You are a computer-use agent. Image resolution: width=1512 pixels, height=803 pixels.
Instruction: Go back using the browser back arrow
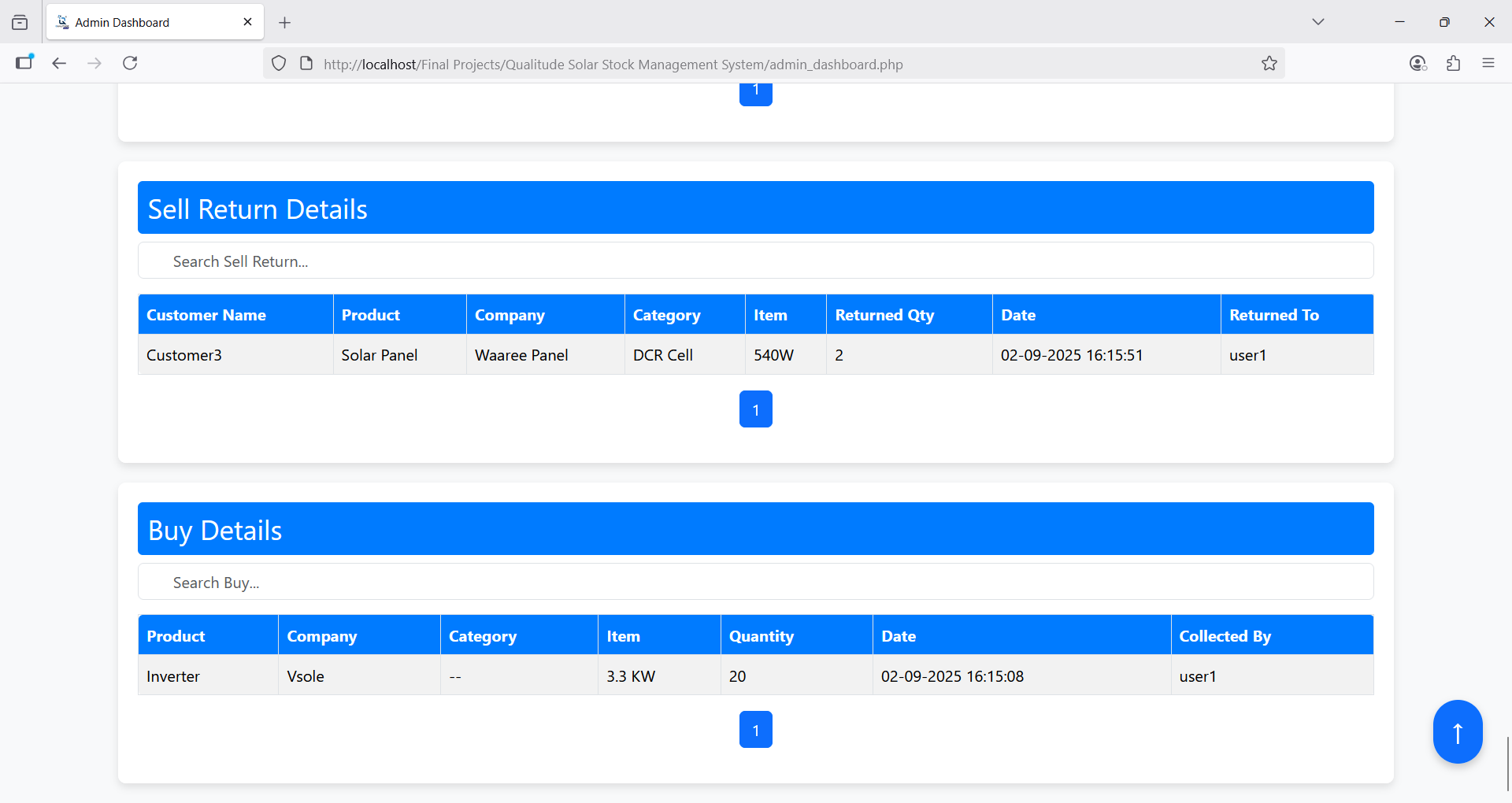pyautogui.click(x=59, y=63)
